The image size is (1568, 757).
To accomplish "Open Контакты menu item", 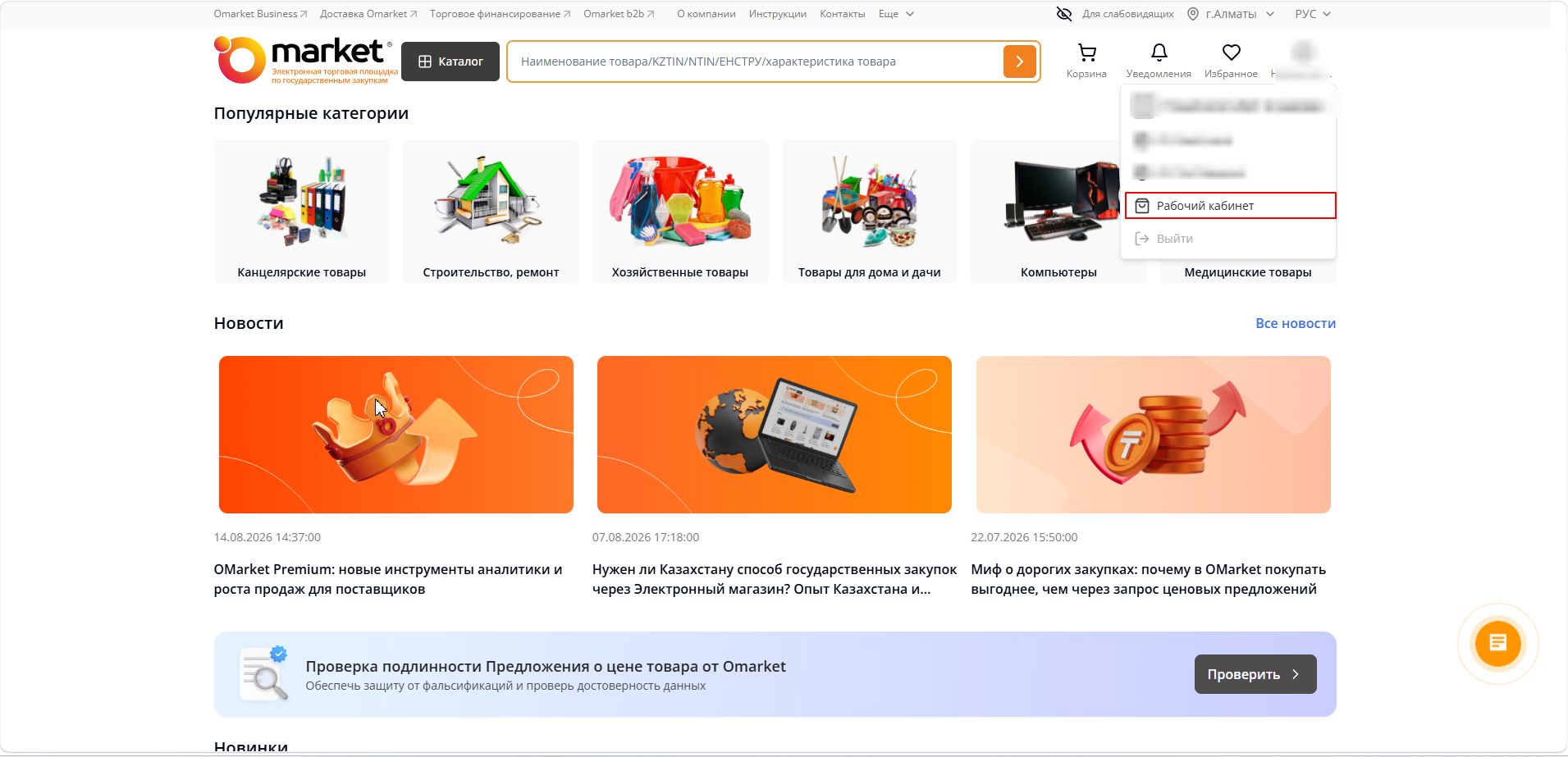I will (x=843, y=14).
